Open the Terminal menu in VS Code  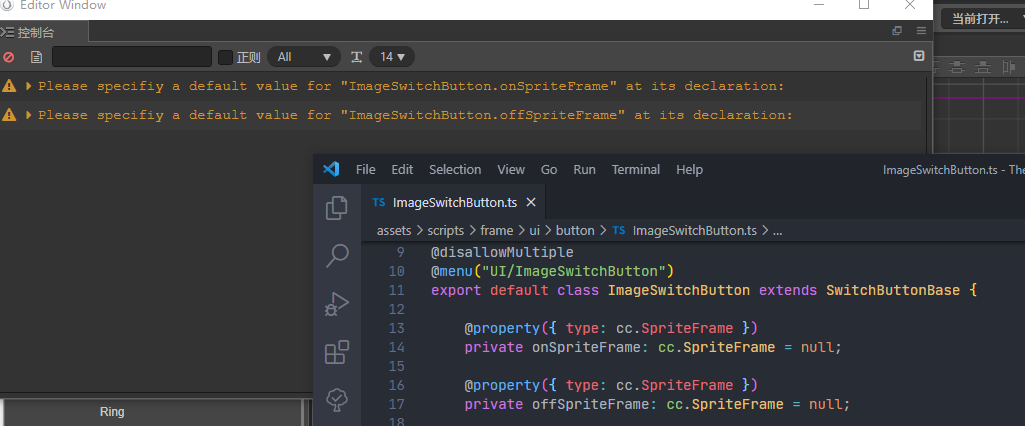coord(636,170)
